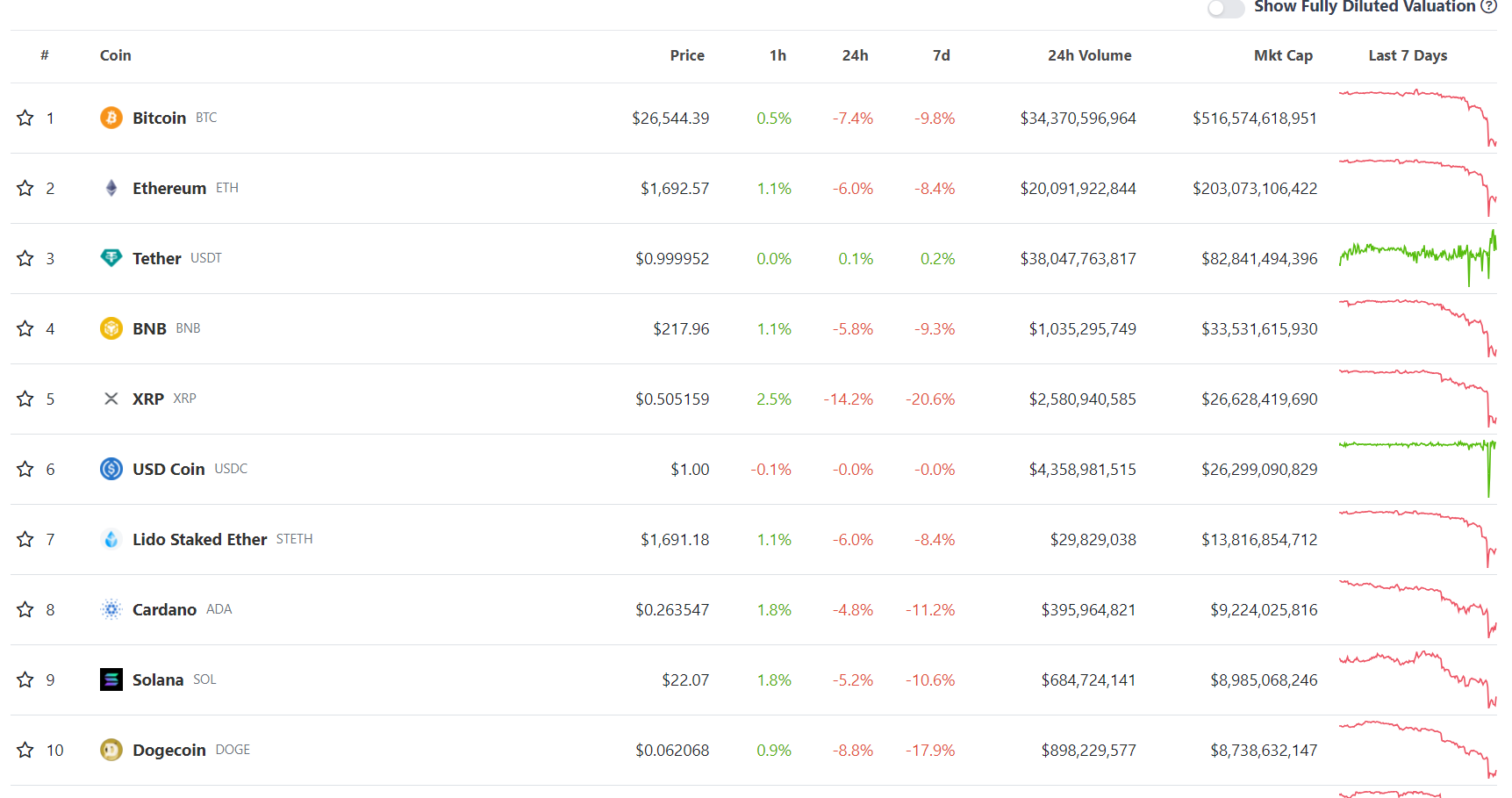Sort coins by Price header
1512x798 pixels.
(x=687, y=55)
